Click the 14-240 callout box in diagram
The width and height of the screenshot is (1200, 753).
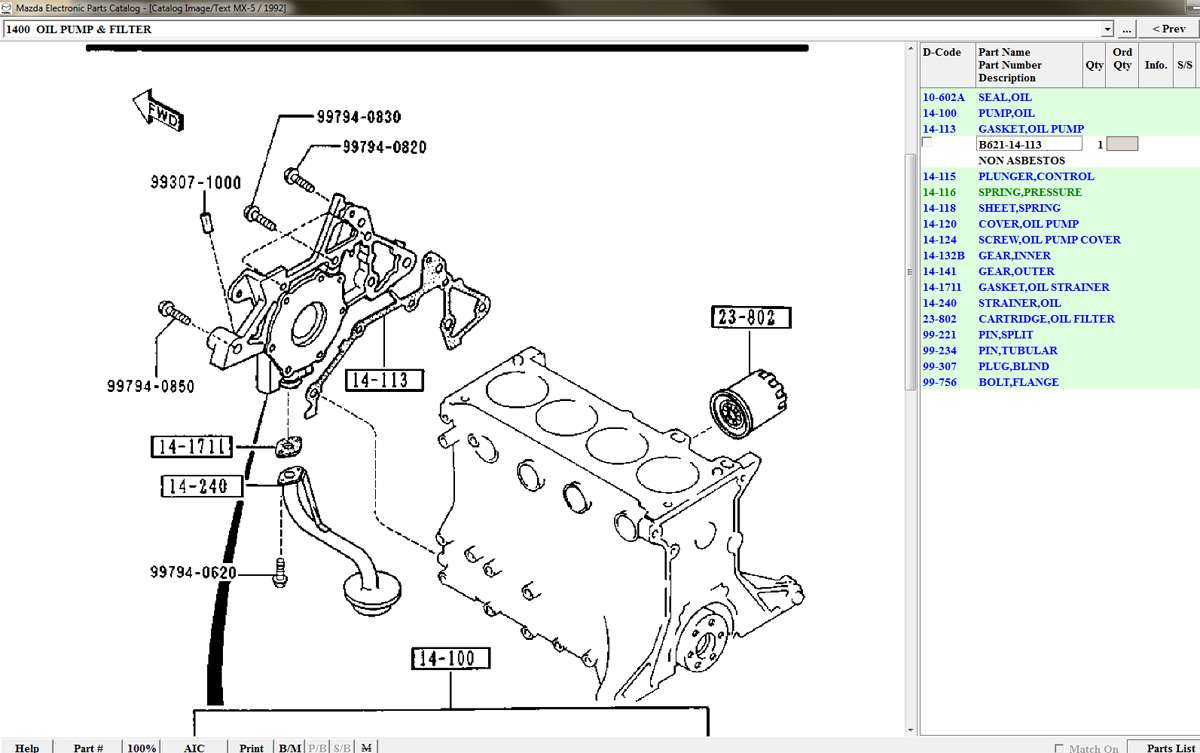pos(202,487)
